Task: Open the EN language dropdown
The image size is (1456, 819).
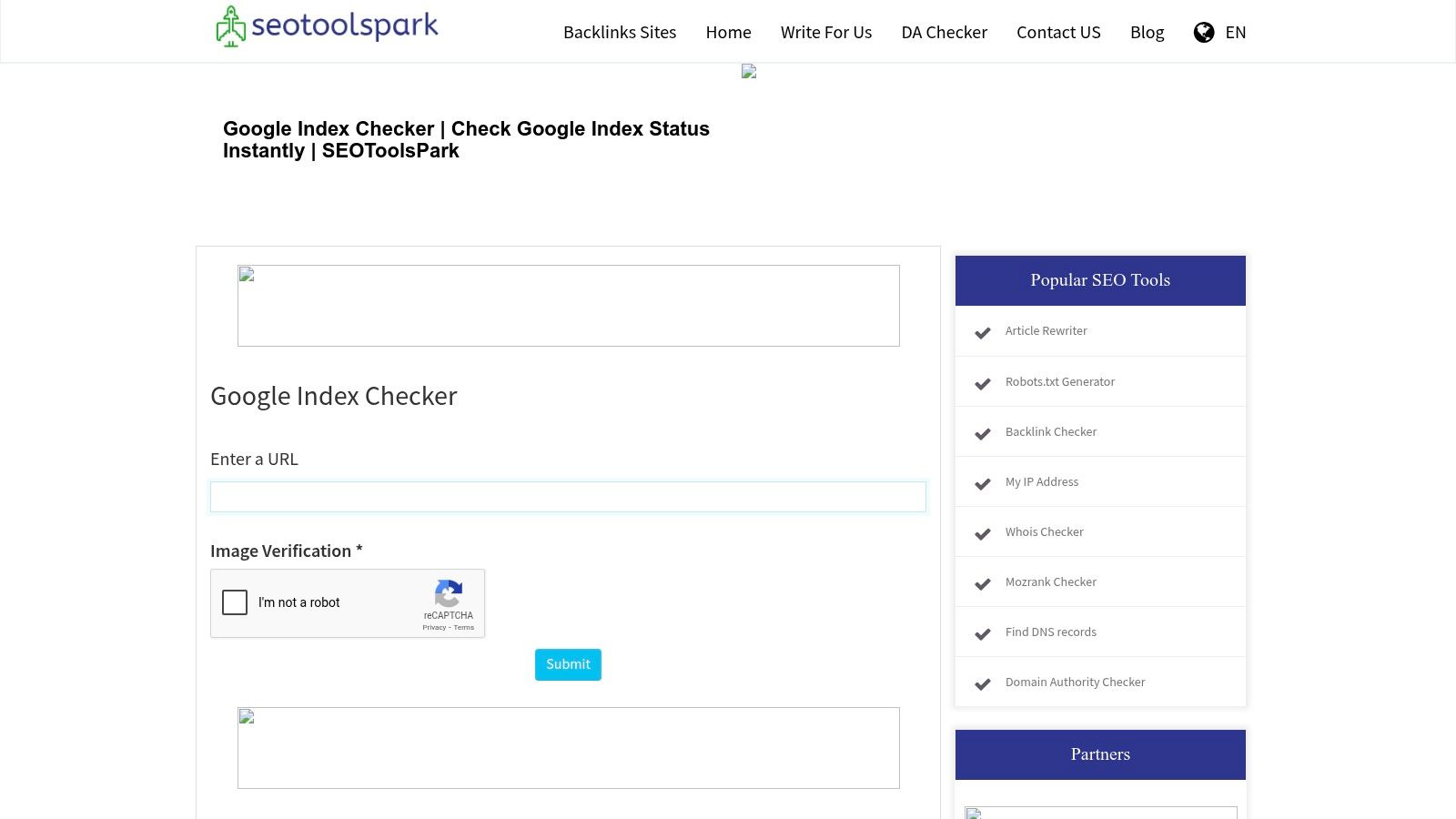Action: click(x=1236, y=32)
